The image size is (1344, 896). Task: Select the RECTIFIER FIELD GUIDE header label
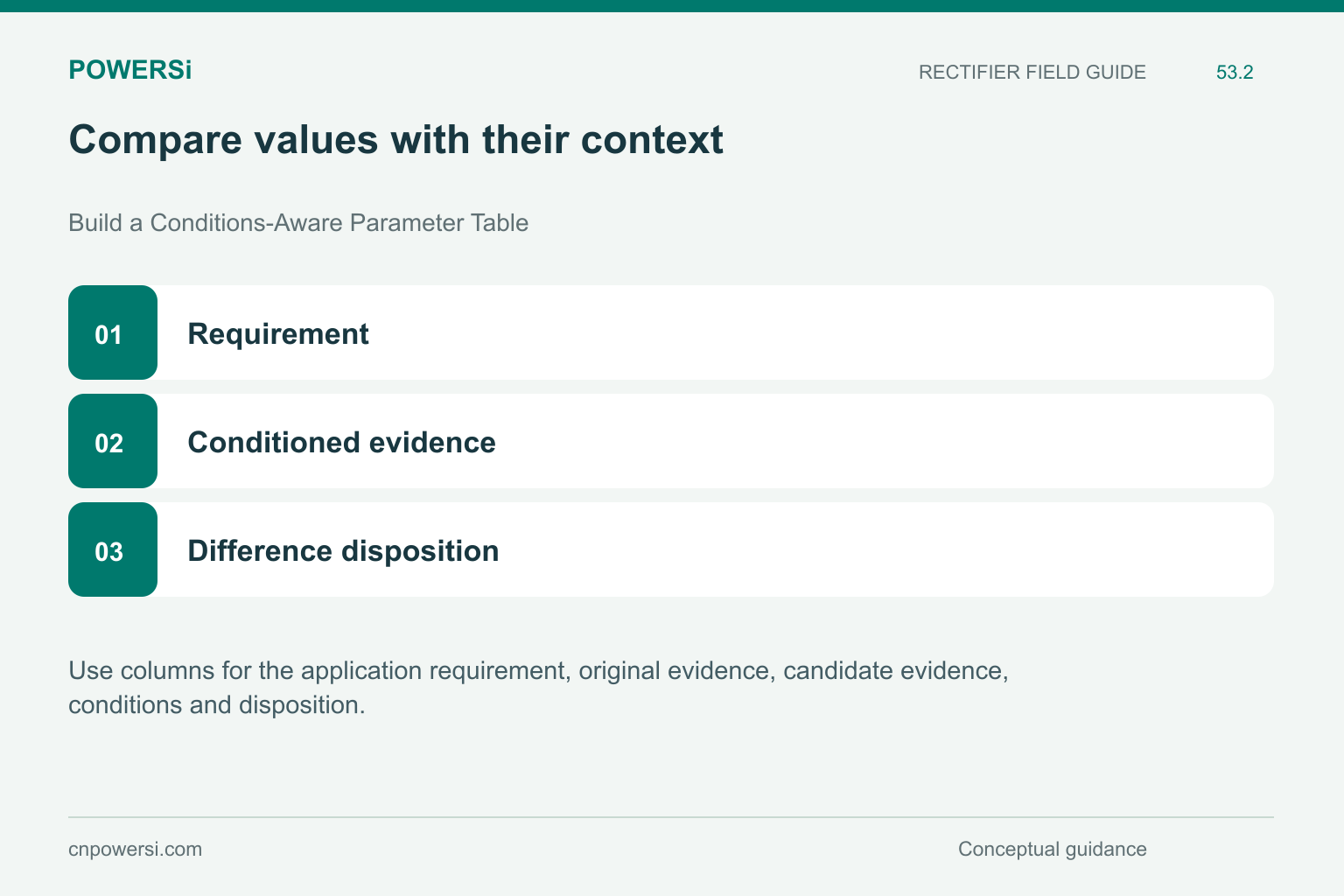[1032, 72]
